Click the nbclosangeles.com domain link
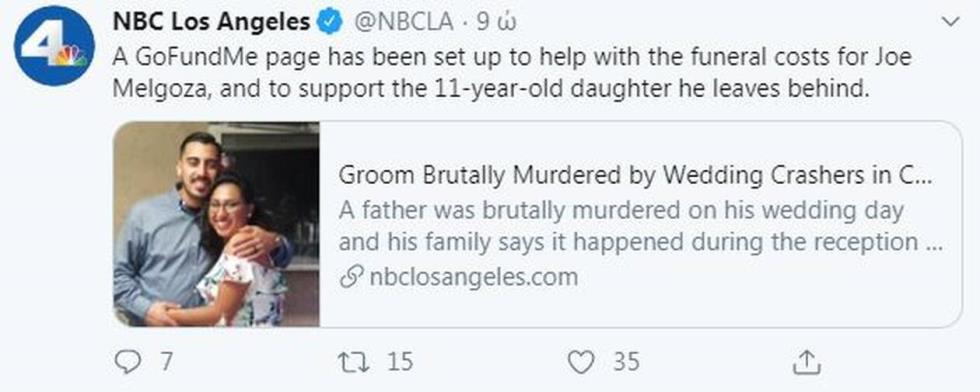The width and height of the screenshot is (980, 392). click(x=473, y=278)
